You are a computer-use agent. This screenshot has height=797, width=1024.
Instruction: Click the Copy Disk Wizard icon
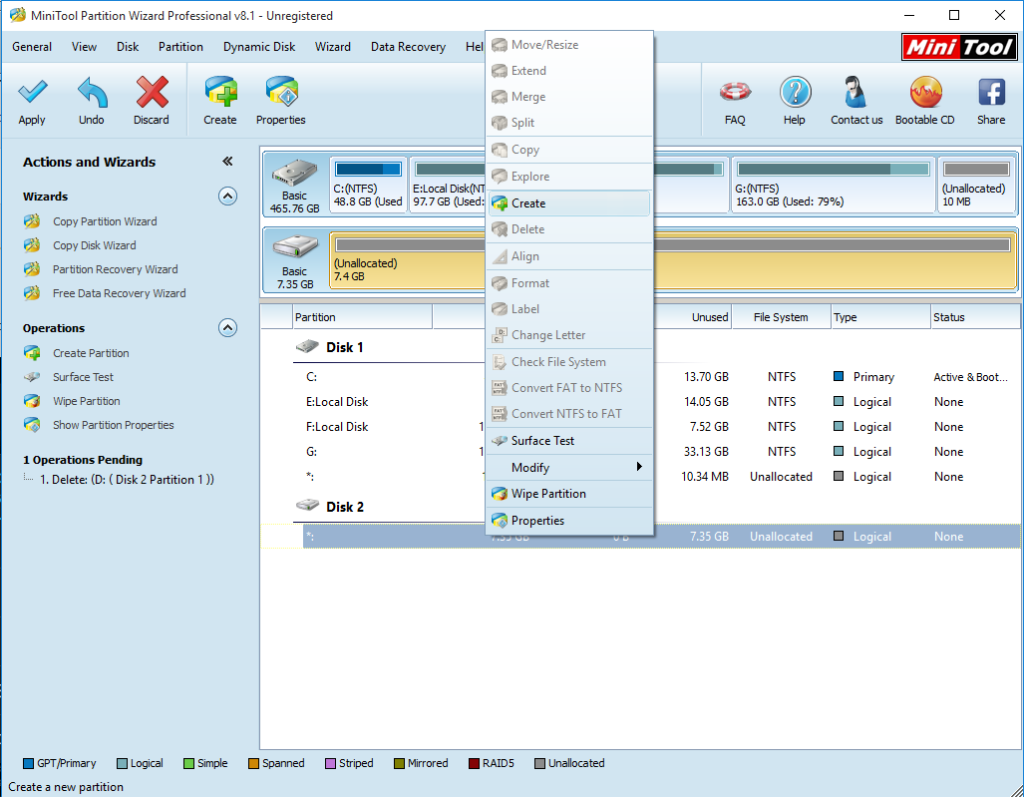32,245
